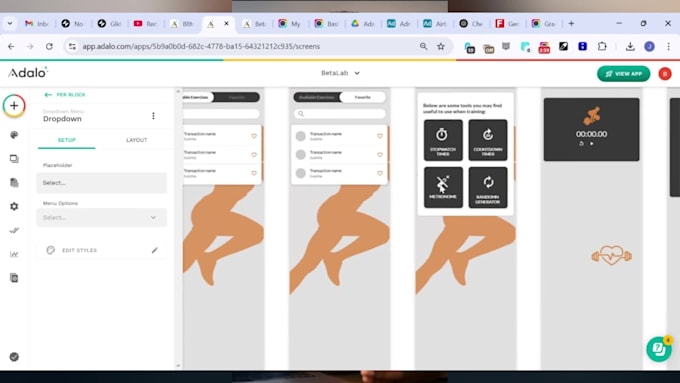The height and width of the screenshot is (383, 680).
Task: Click the Stopwatch Timer tile
Action: 443,140
